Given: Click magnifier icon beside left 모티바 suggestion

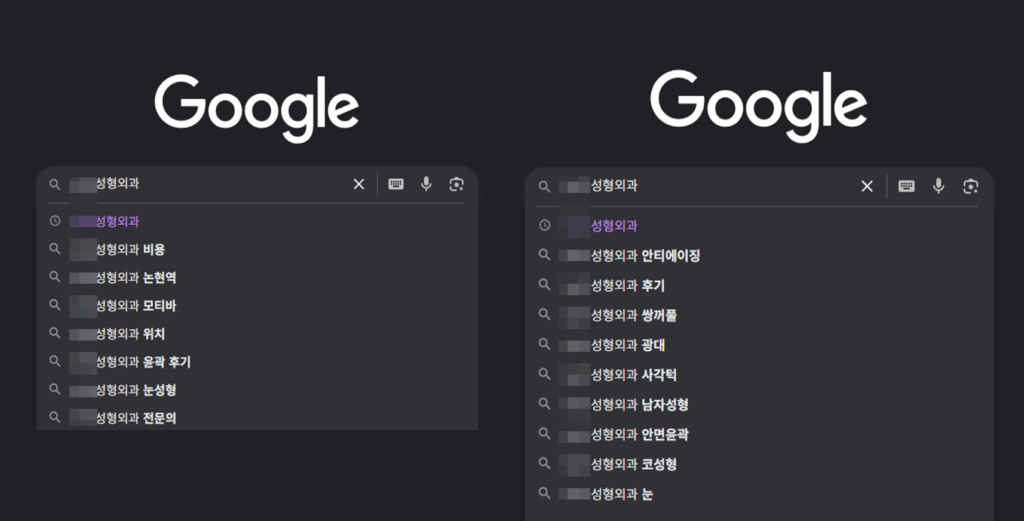Looking at the screenshot, I should click(x=55, y=305).
